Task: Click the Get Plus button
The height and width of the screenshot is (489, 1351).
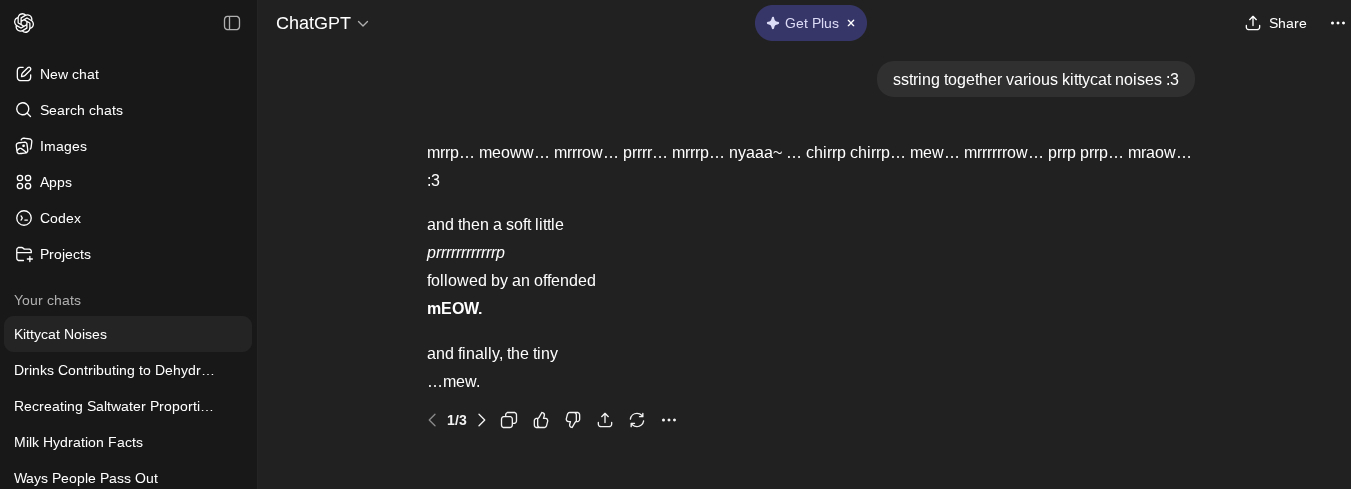Action: [802, 23]
